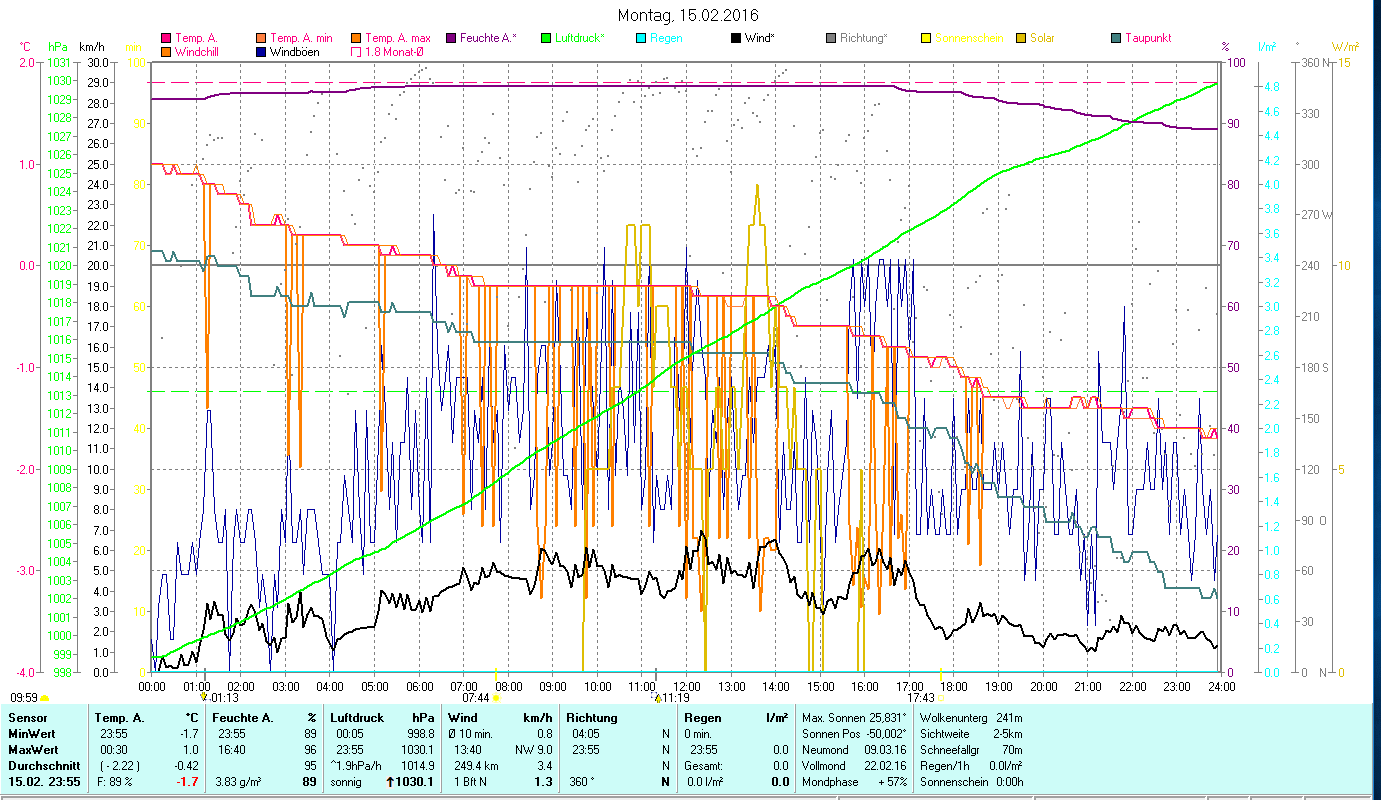Click the Luftdruck column header
The image size is (1381, 800).
point(358,718)
